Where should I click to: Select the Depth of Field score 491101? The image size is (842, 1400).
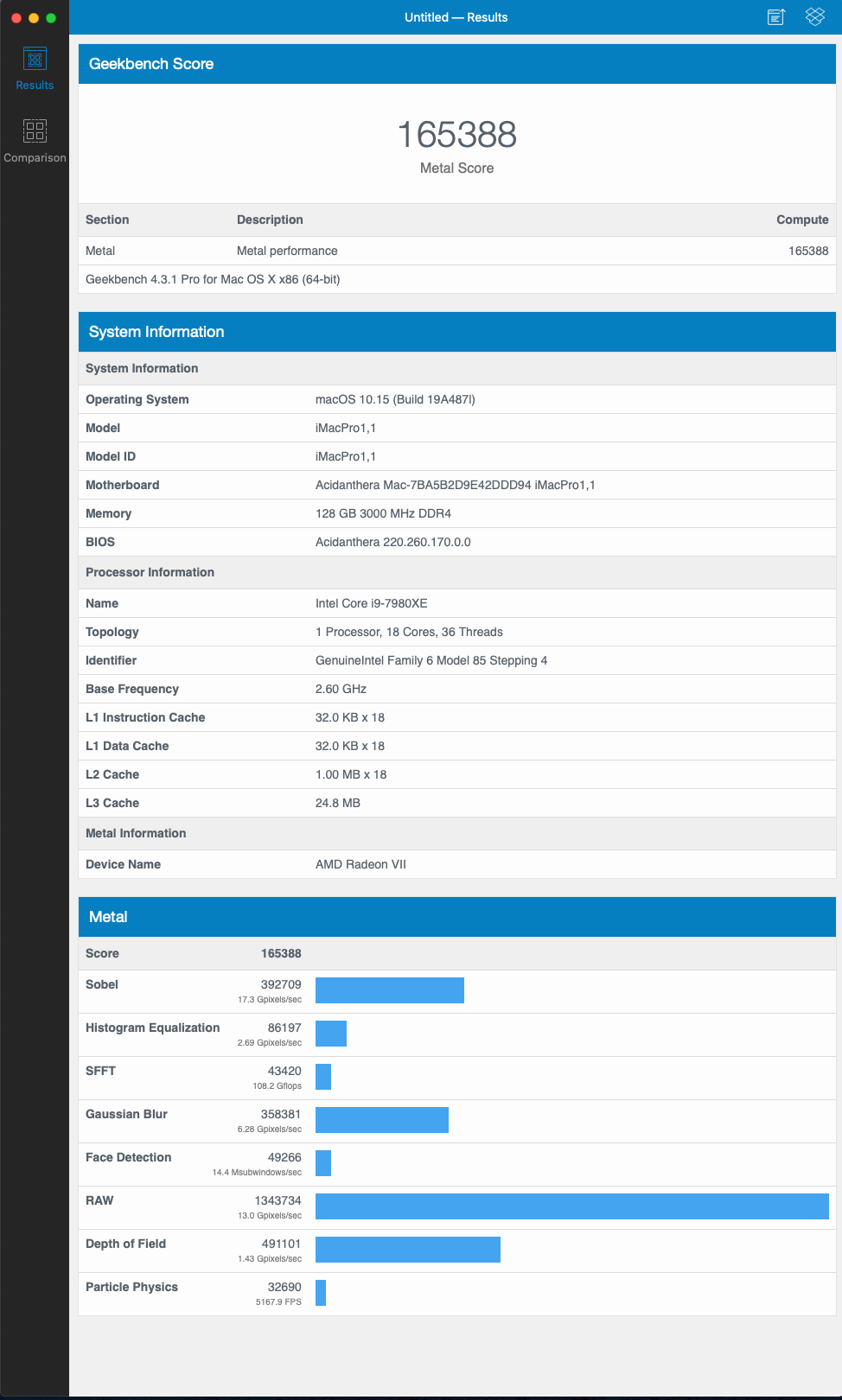(281, 1244)
